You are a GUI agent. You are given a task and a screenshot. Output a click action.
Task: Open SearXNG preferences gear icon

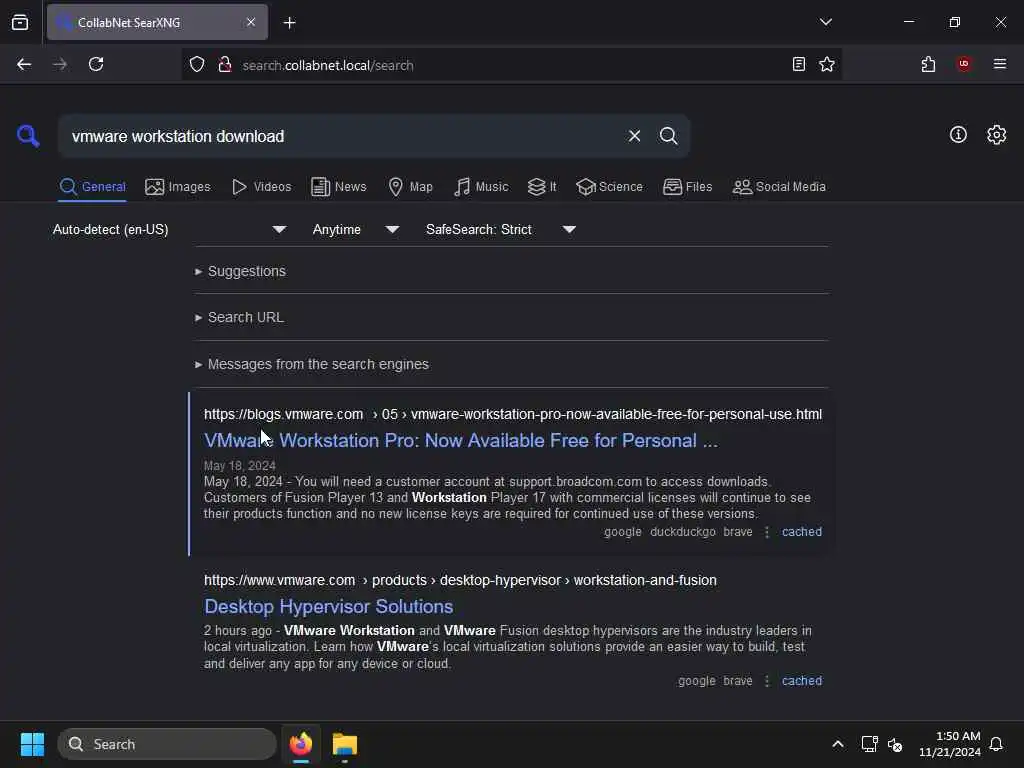pyautogui.click(x=996, y=135)
